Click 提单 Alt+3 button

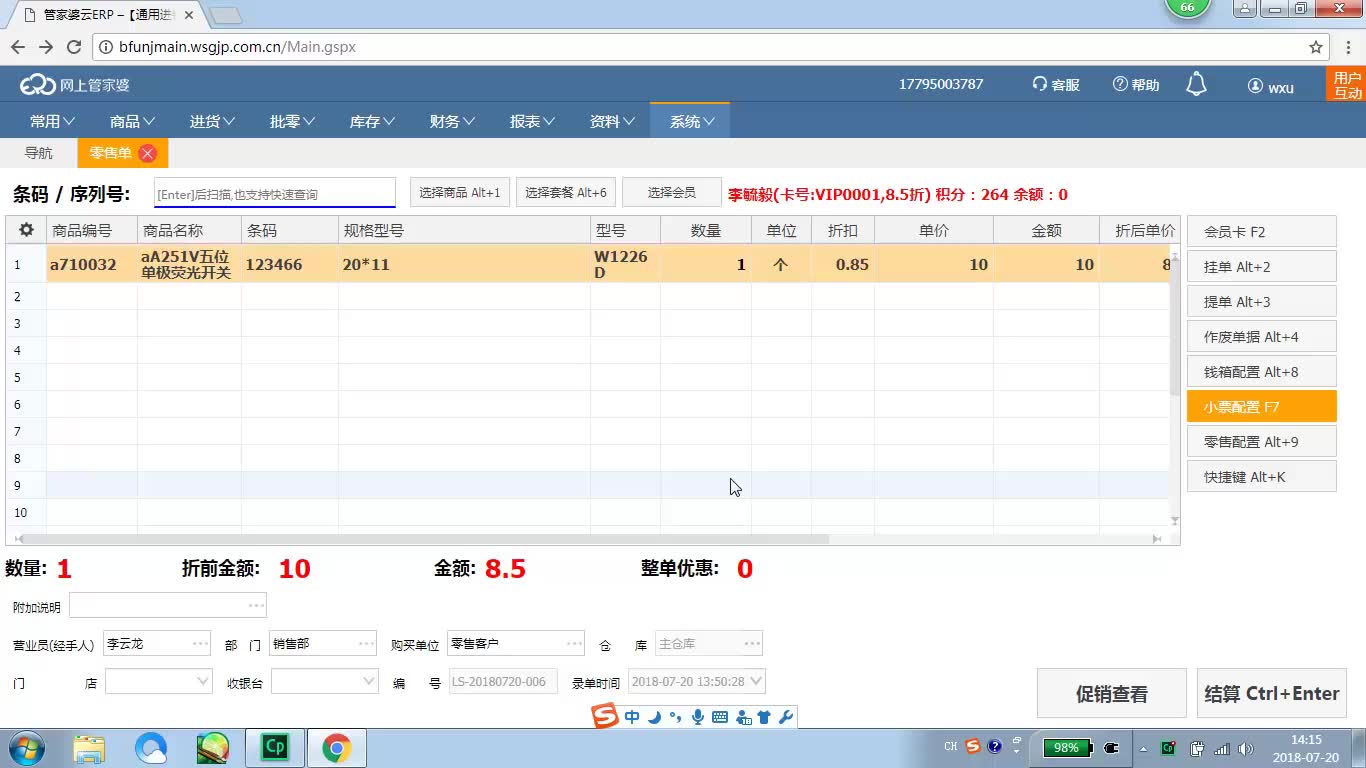[1262, 301]
